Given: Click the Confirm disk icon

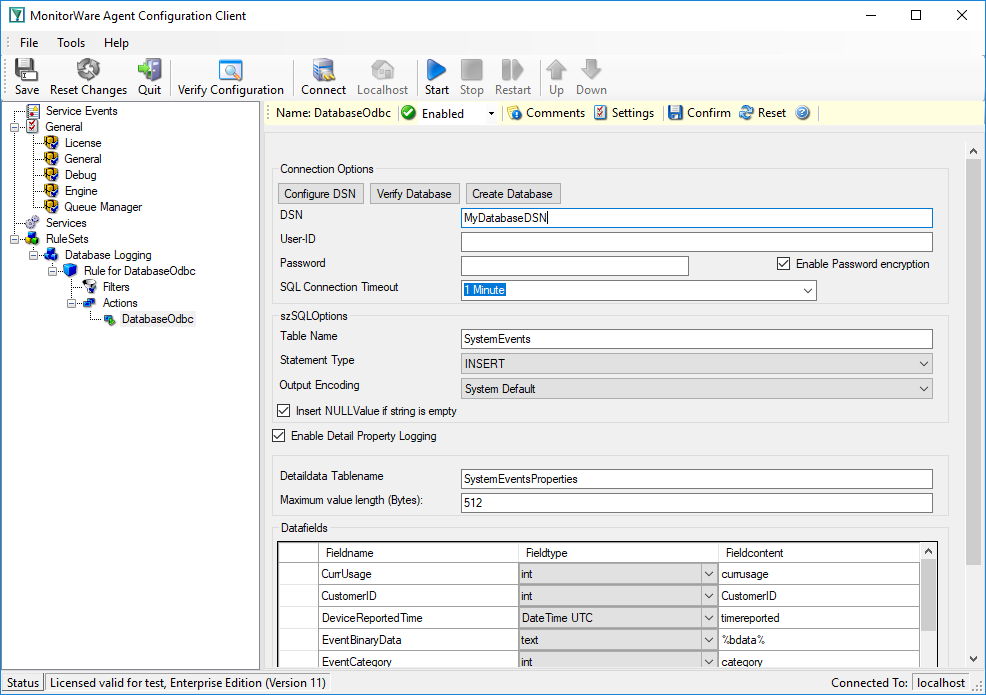Looking at the screenshot, I should [675, 113].
